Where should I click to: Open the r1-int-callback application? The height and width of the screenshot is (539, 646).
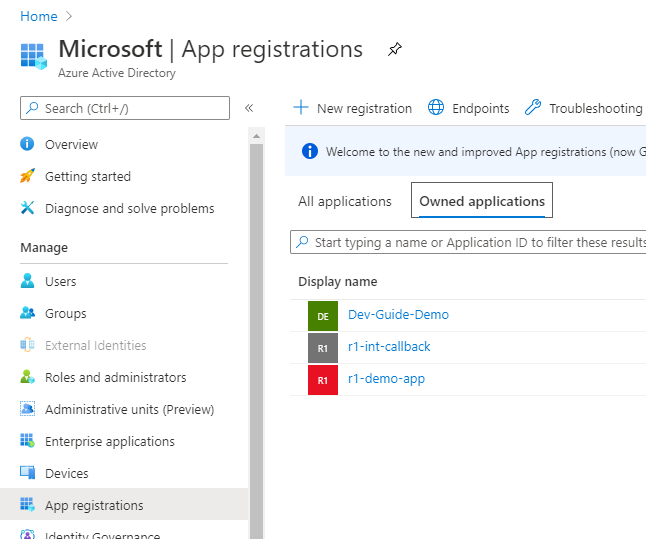tap(389, 347)
